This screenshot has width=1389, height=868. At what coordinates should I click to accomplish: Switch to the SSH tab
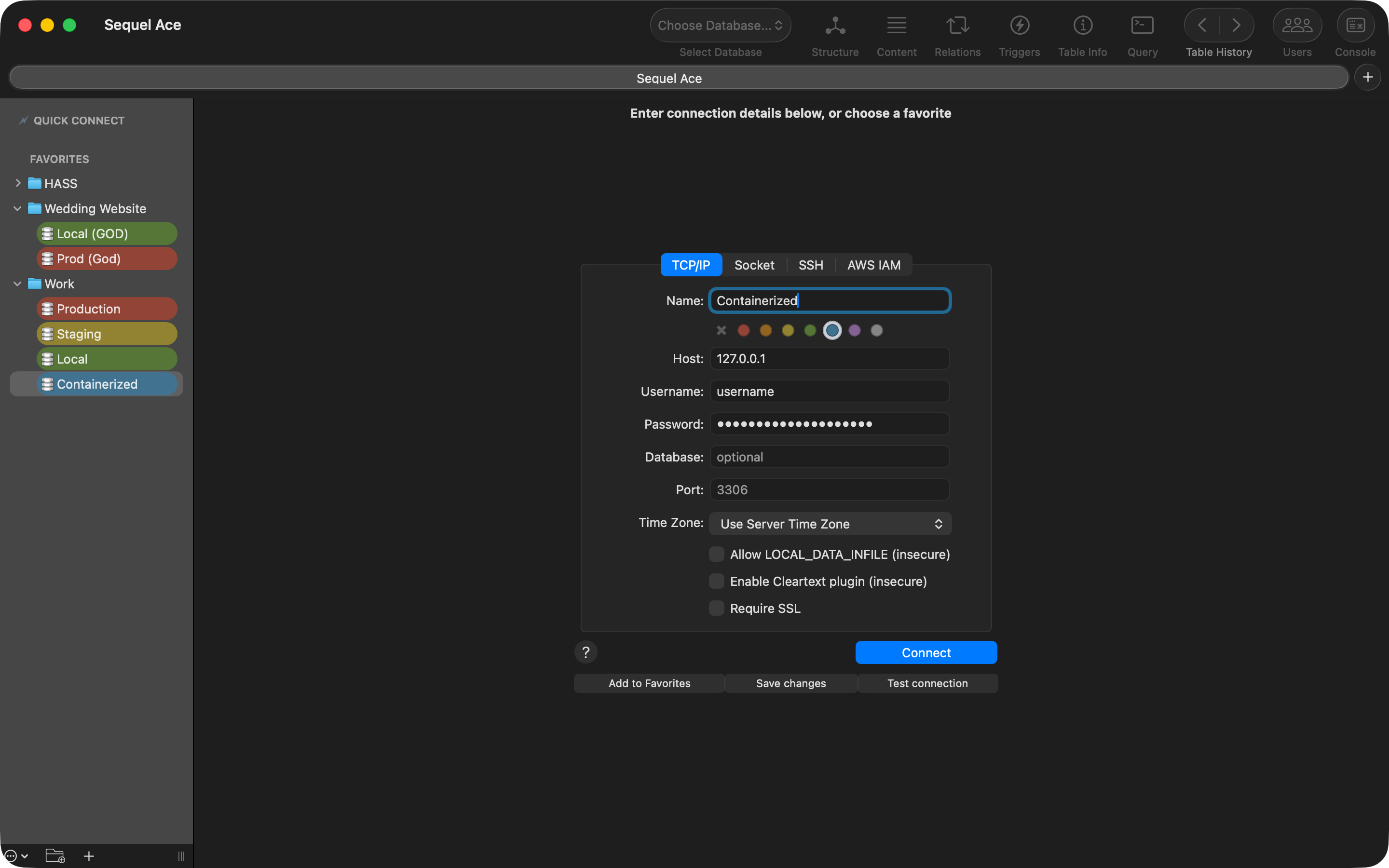(x=810, y=265)
